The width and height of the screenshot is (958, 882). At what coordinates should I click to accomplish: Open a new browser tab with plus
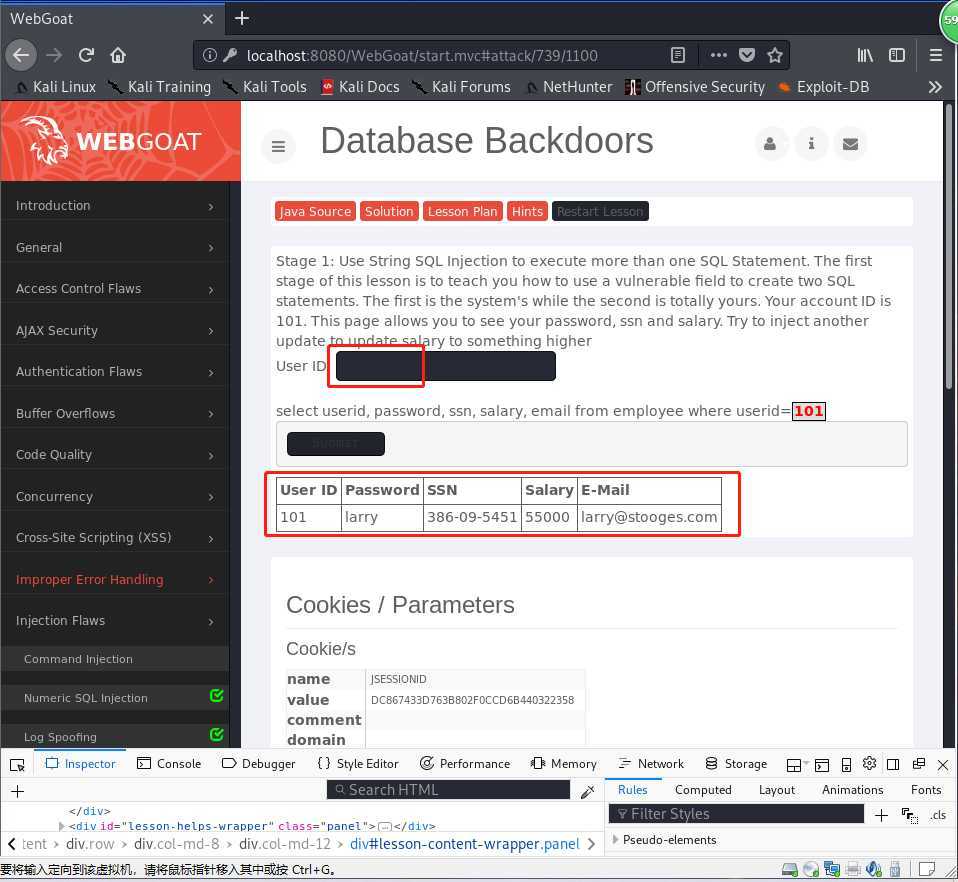click(242, 18)
